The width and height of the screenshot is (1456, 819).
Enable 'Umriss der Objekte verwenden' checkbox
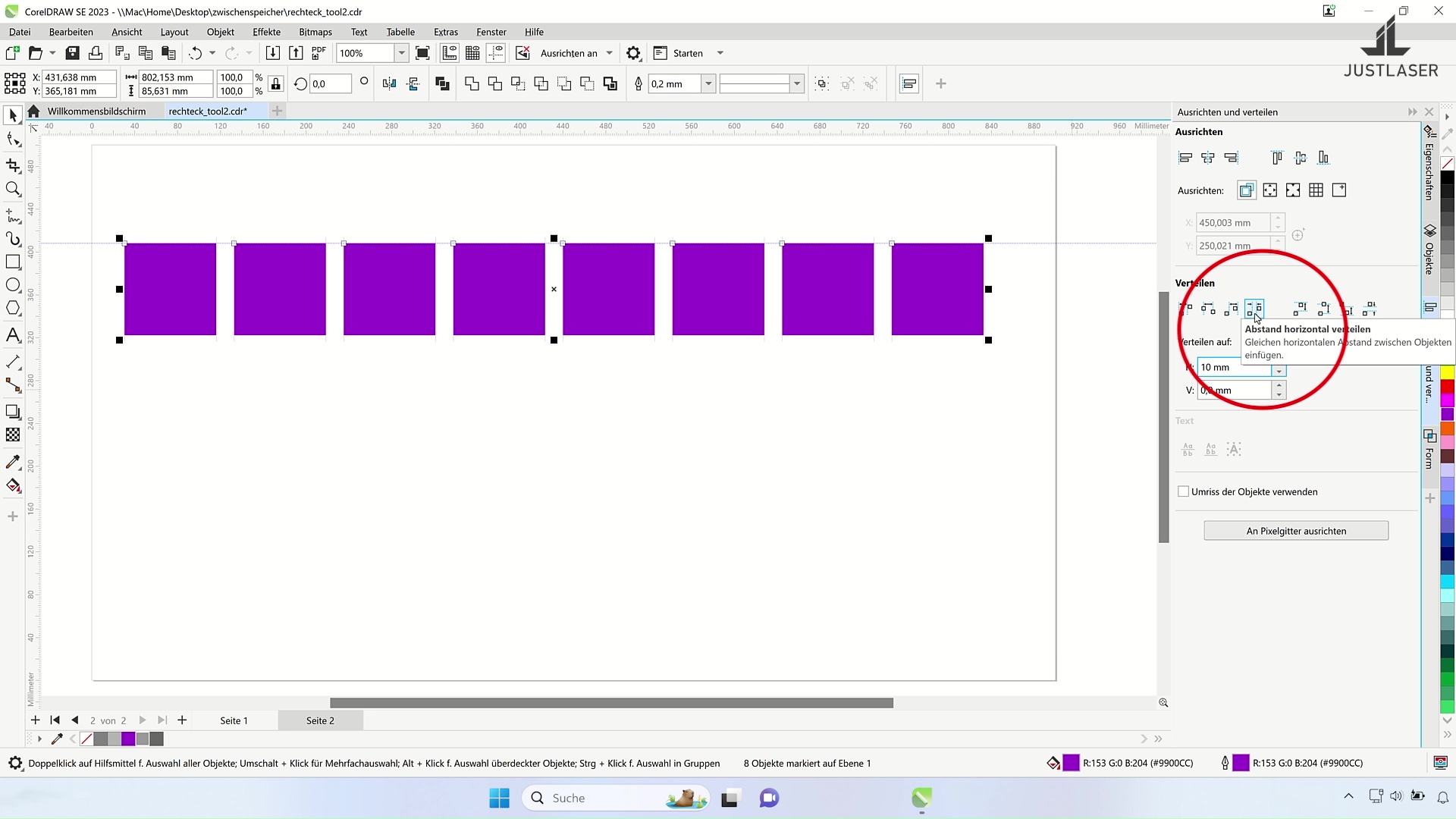pos(1183,491)
